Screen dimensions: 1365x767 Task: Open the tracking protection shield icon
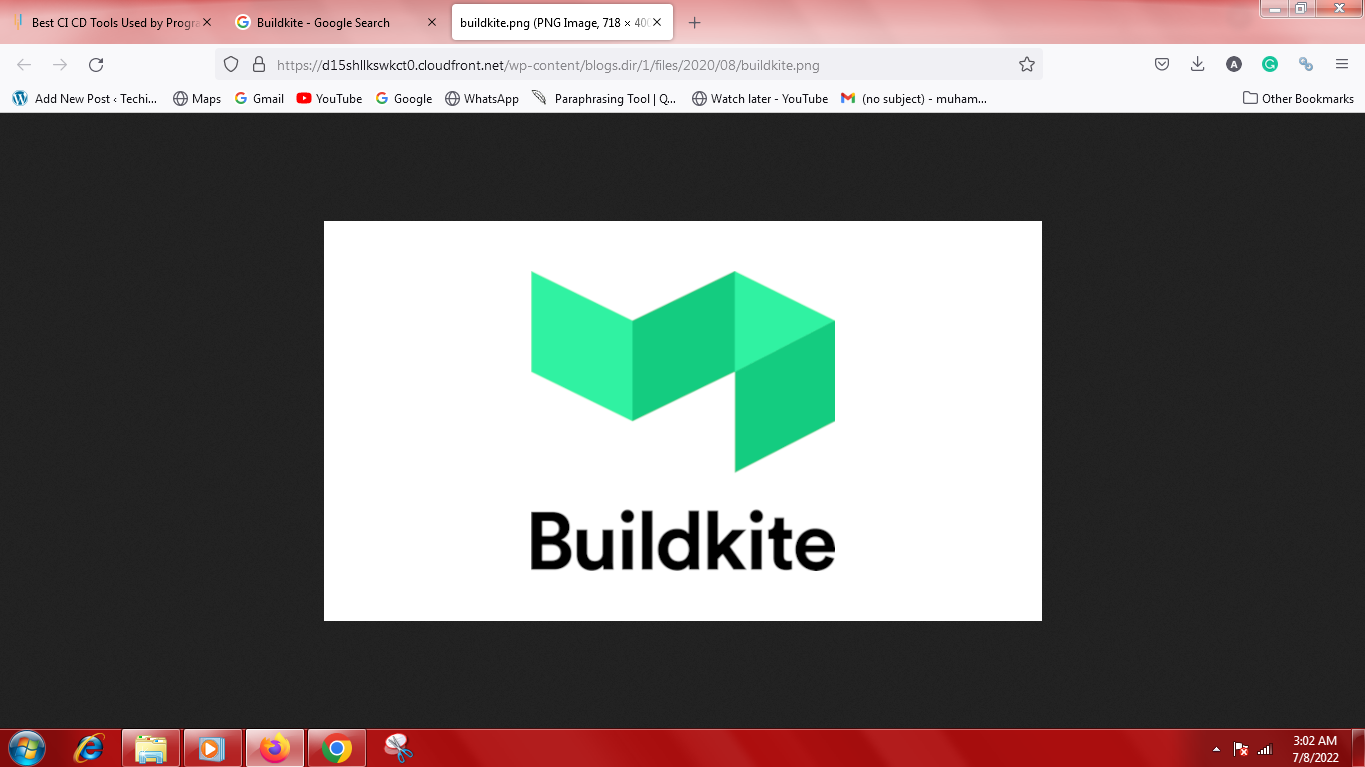point(231,65)
